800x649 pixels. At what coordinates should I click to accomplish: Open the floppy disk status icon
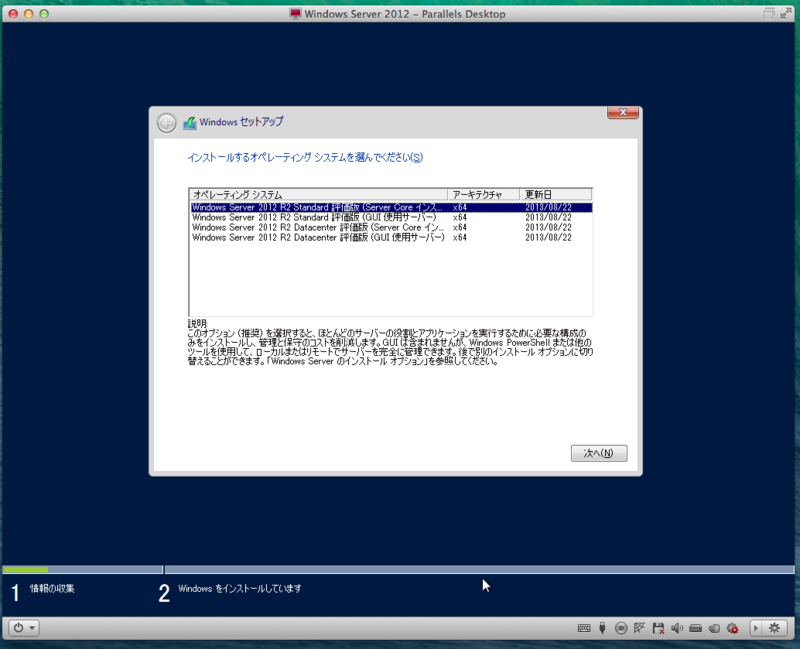click(x=658, y=628)
